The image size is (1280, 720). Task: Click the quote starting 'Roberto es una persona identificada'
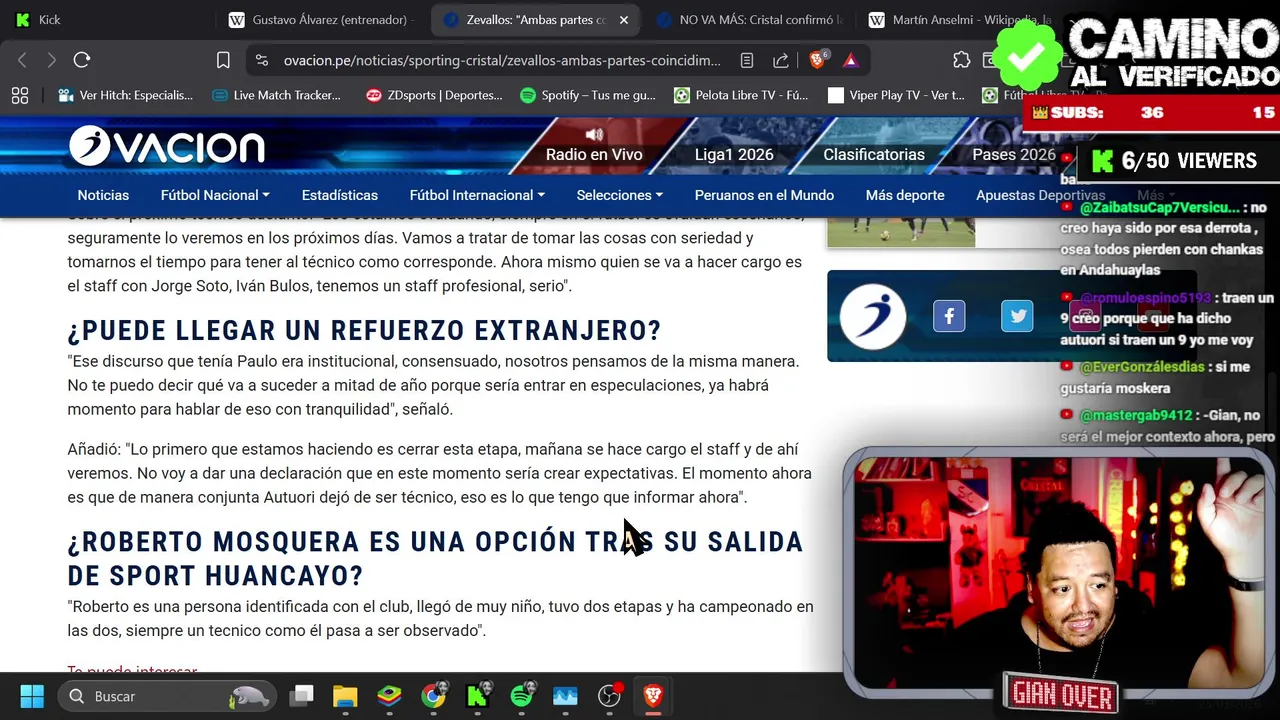coord(440,618)
